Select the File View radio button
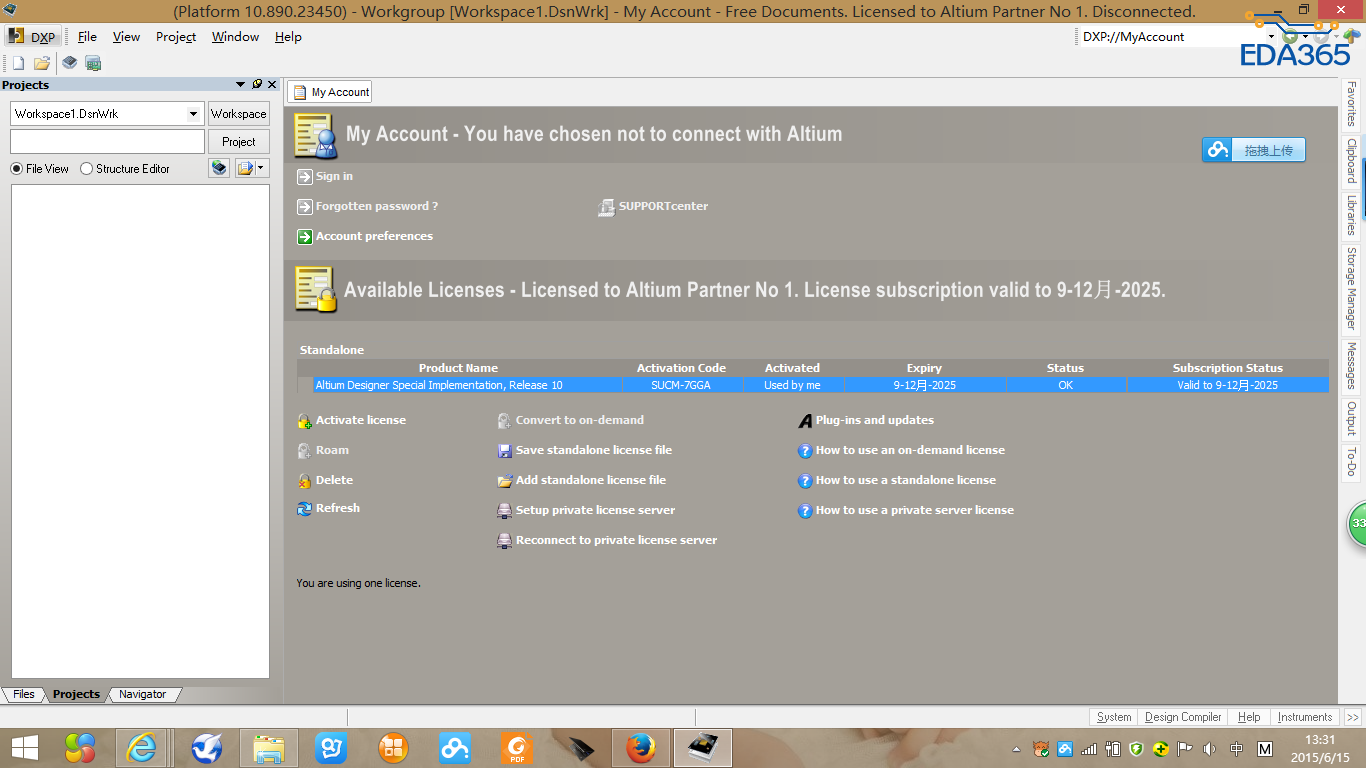Image resolution: width=1366 pixels, height=768 pixels. coord(16,169)
